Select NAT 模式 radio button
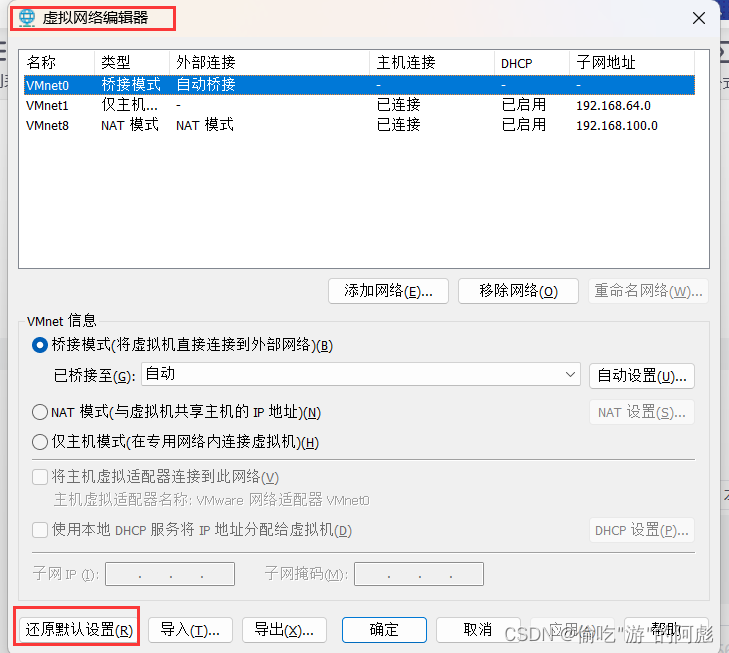 click(40, 412)
